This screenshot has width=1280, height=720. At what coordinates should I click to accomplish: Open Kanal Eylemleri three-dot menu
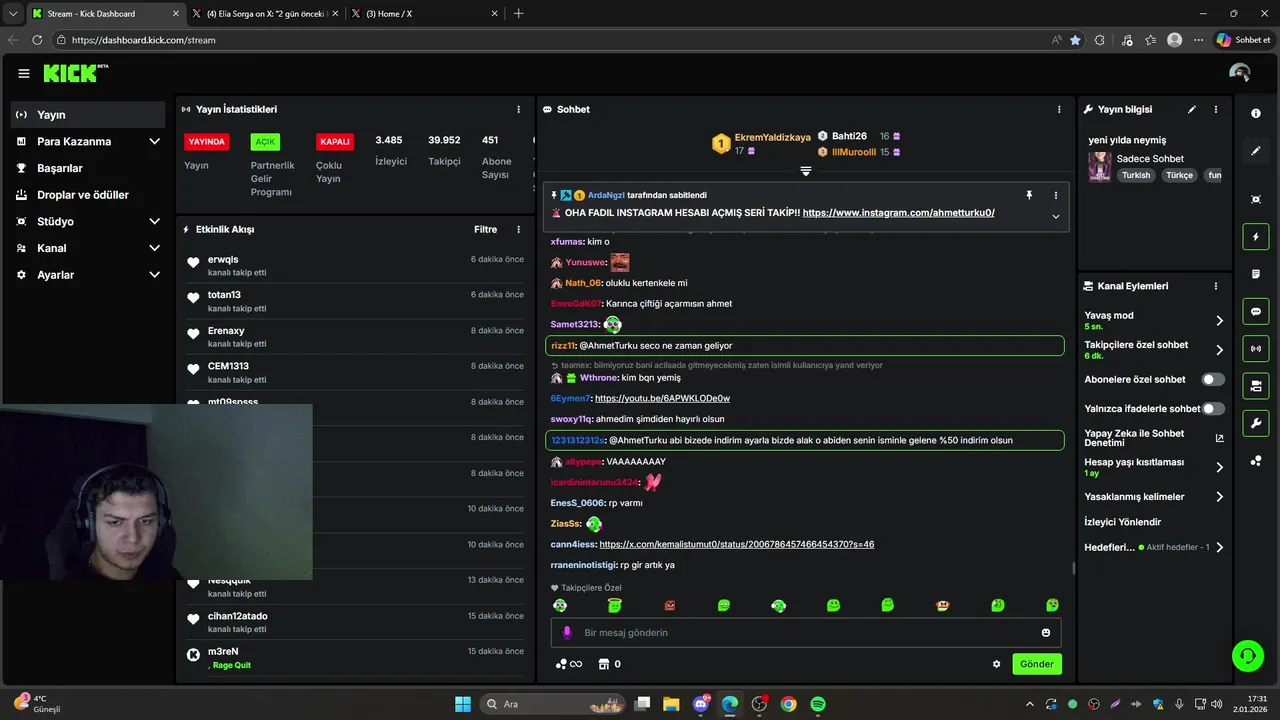click(1216, 286)
